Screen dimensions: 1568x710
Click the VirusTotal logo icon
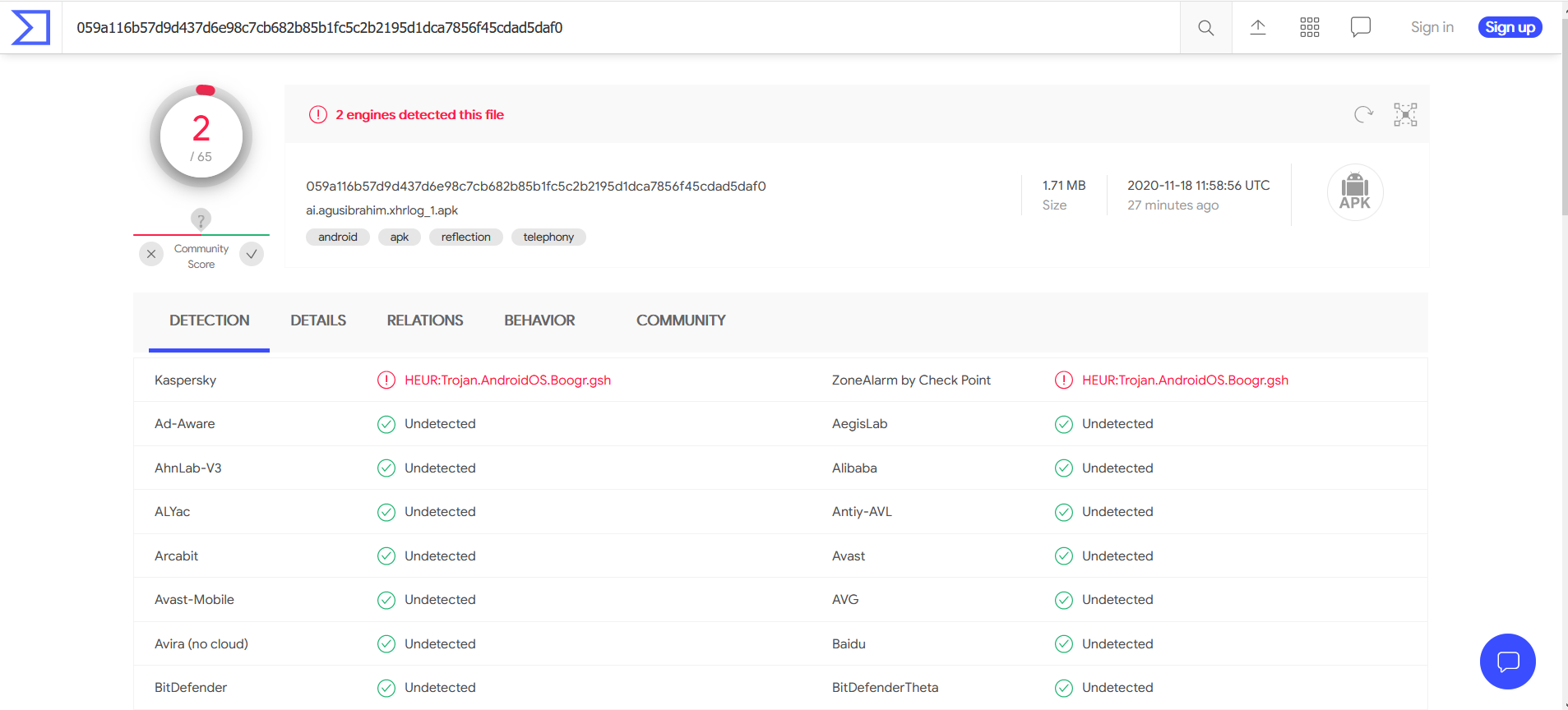click(30, 27)
